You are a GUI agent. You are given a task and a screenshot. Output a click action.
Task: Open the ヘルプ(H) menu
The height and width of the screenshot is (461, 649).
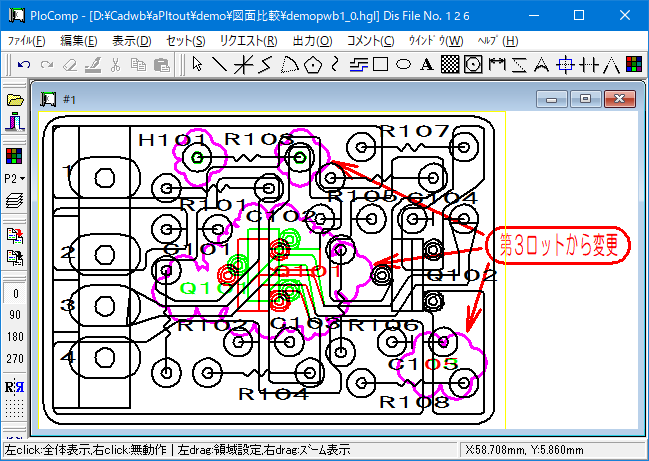[498, 41]
